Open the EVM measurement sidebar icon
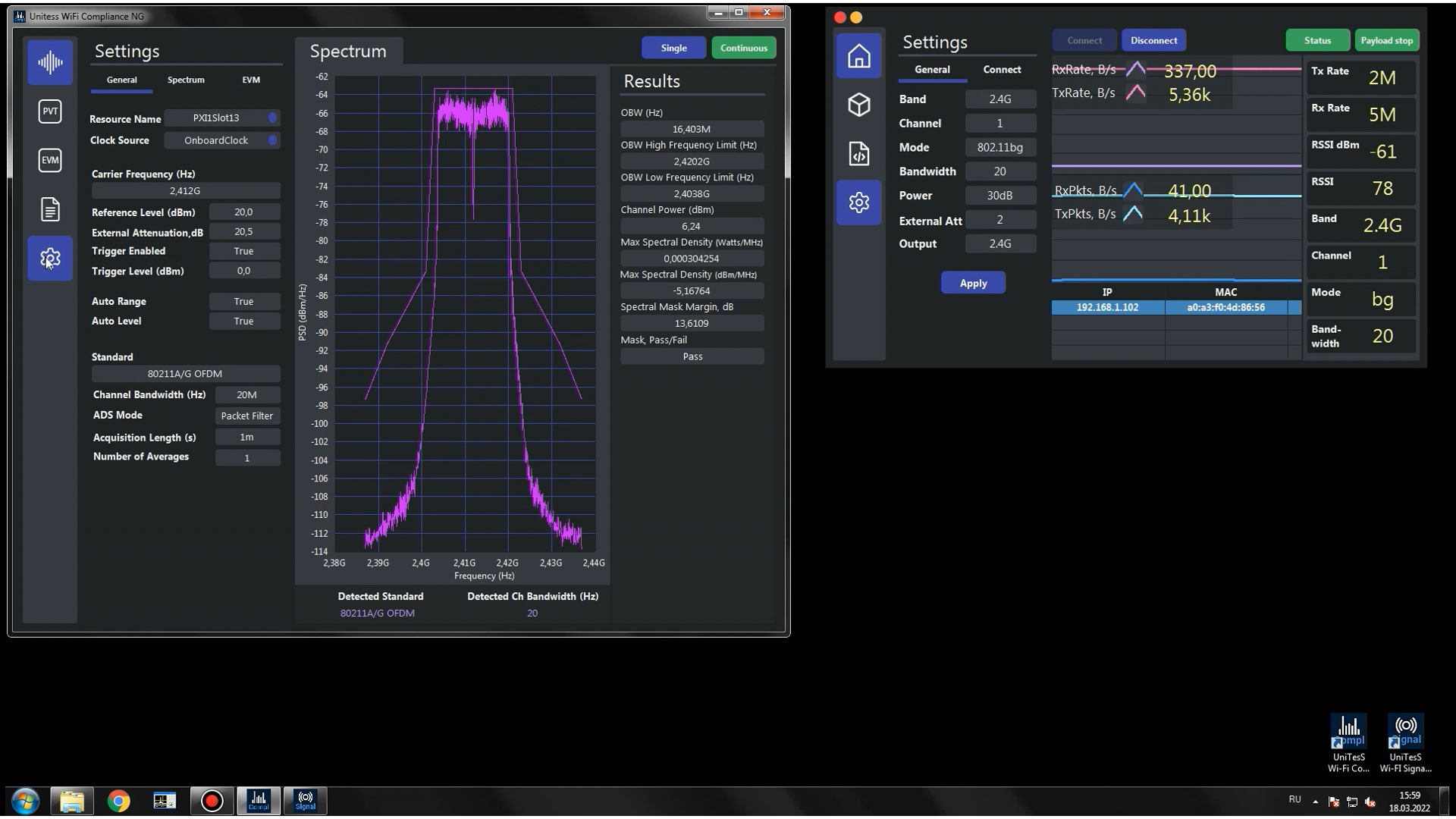The width and height of the screenshot is (1456, 819). click(50, 160)
